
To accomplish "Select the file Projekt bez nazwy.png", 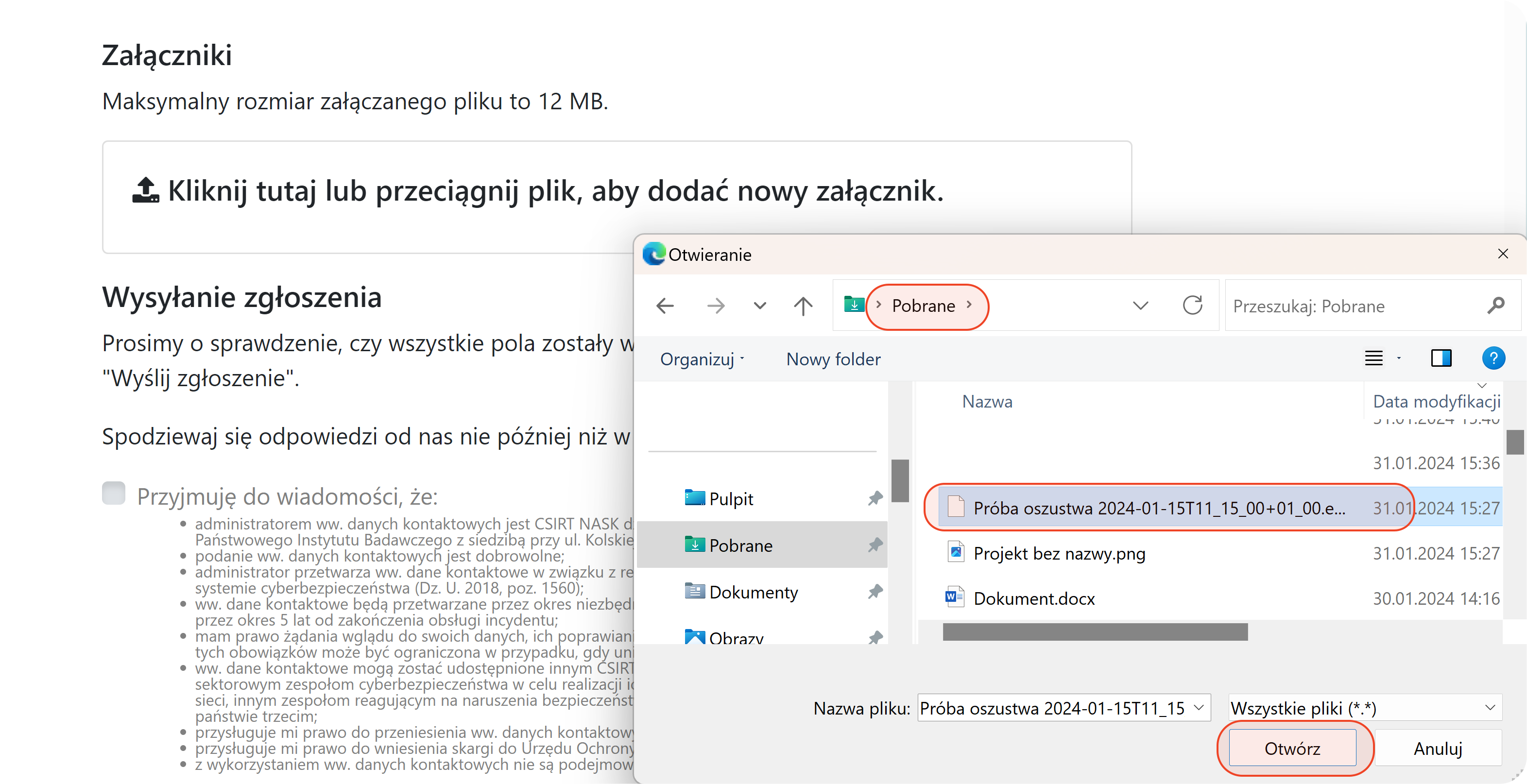I will [1220, 553].
